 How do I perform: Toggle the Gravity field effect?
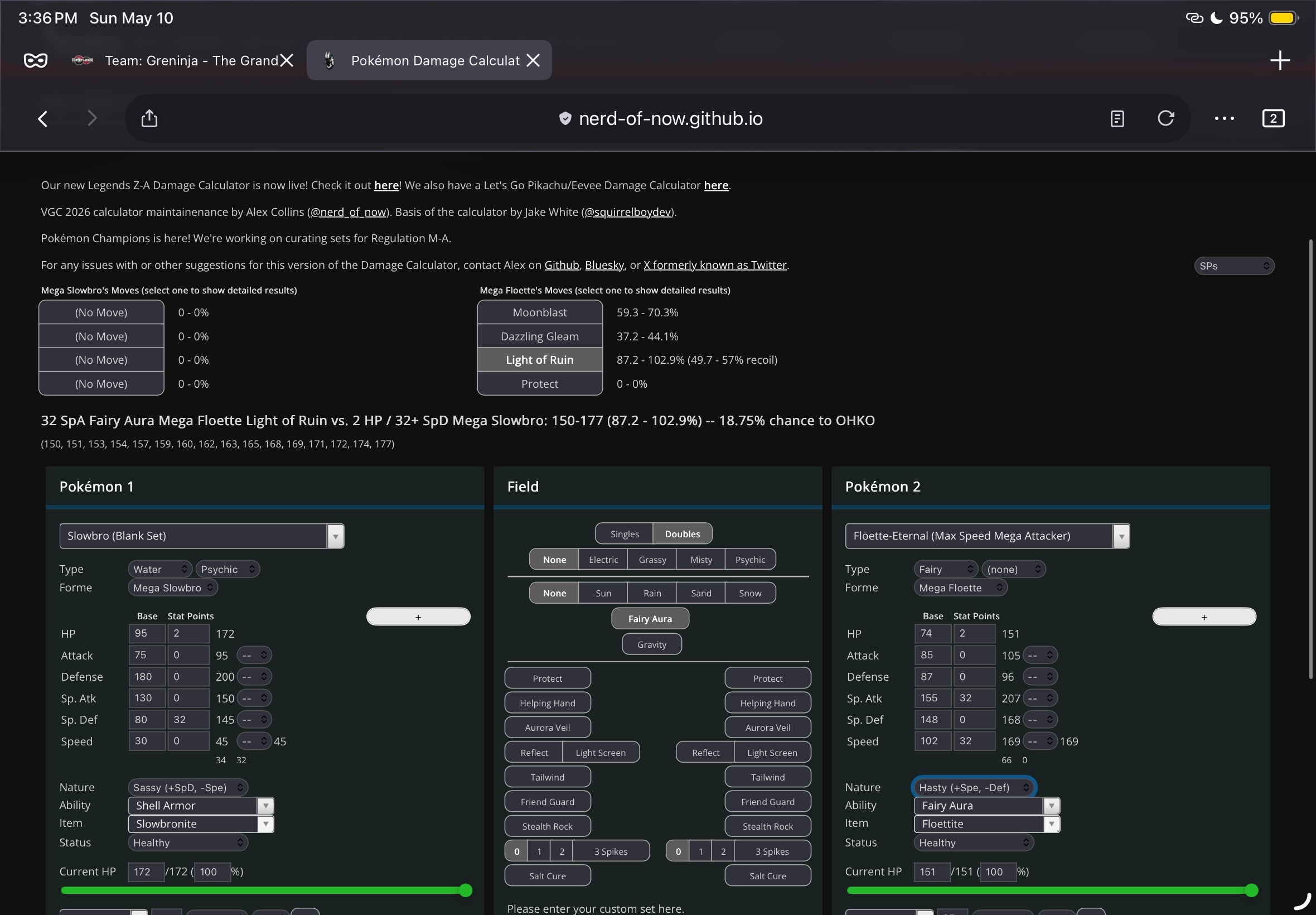[x=652, y=644]
